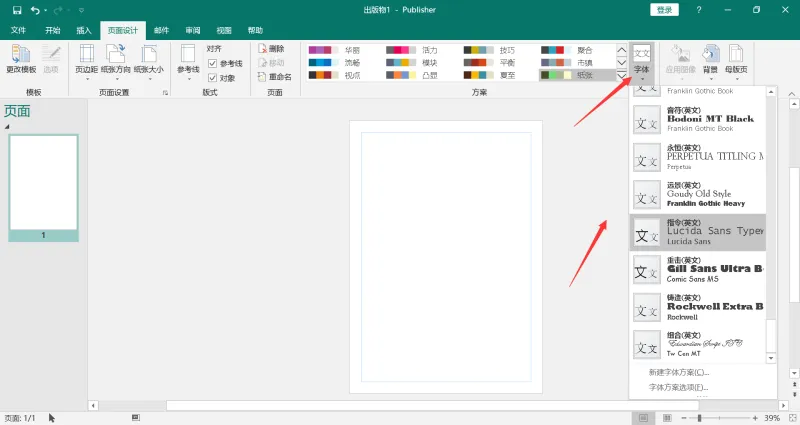This screenshot has width=800, height=425.
Task: Open the help question mark icon
Action: [698, 10]
